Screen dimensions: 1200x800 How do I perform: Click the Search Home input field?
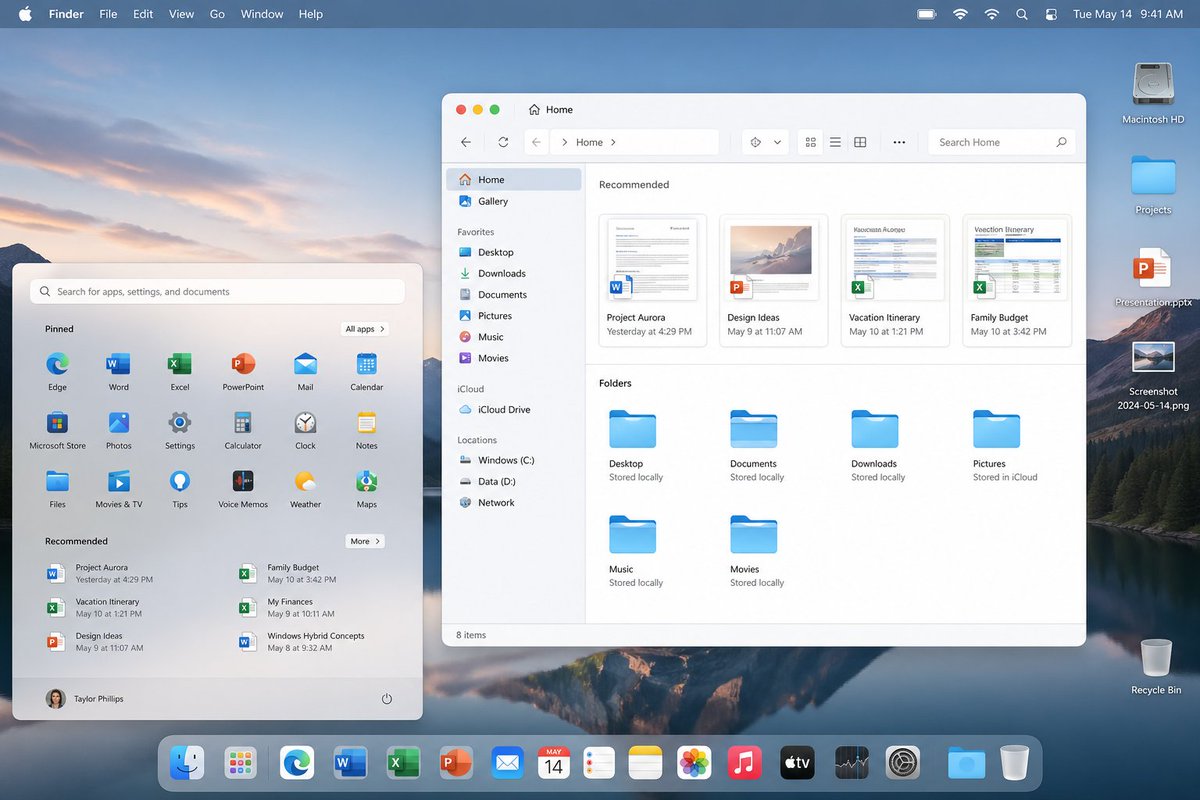(1002, 142)
